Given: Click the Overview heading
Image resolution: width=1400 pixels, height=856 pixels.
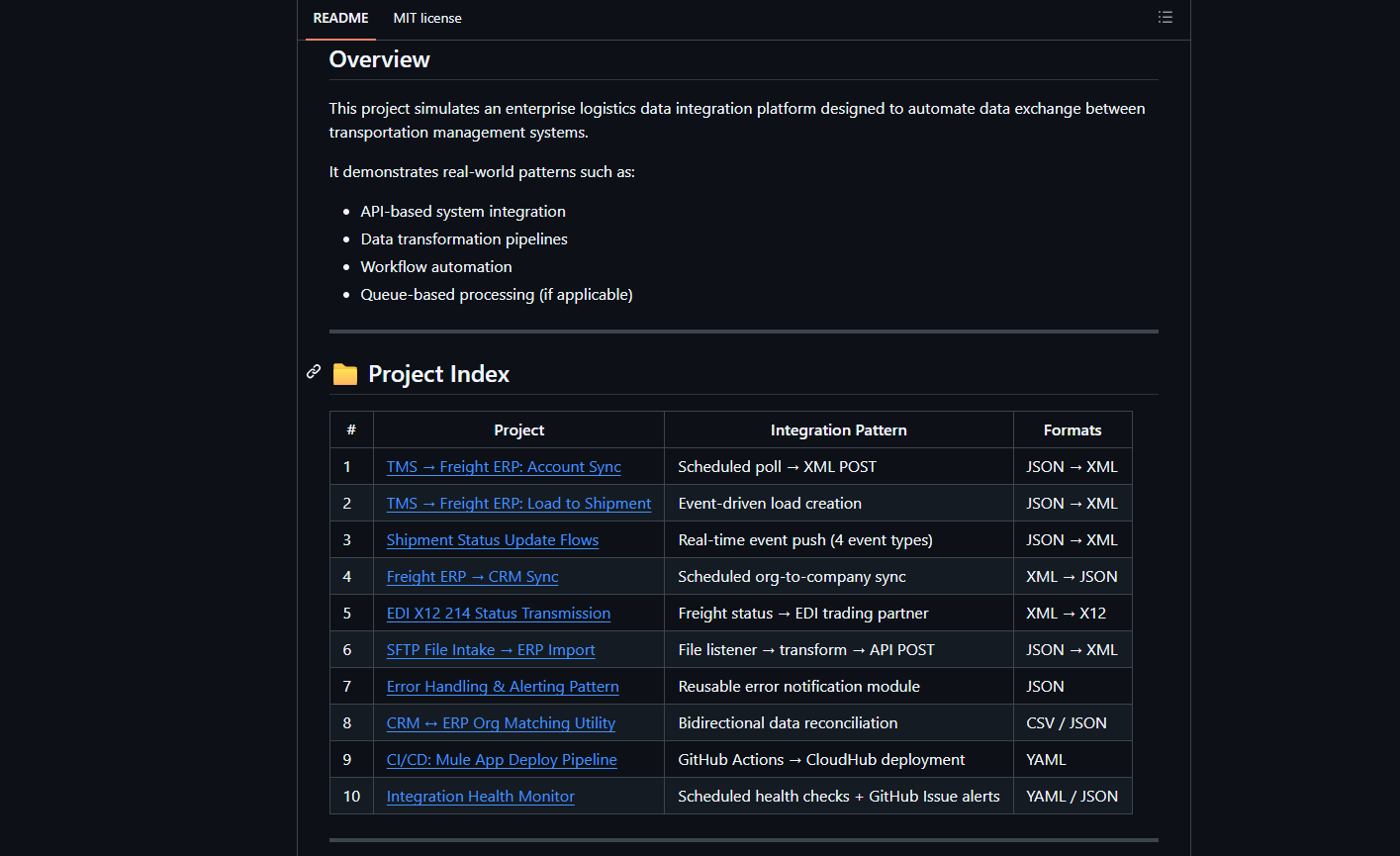Looking at the screenshot, I should pos(380,59).
